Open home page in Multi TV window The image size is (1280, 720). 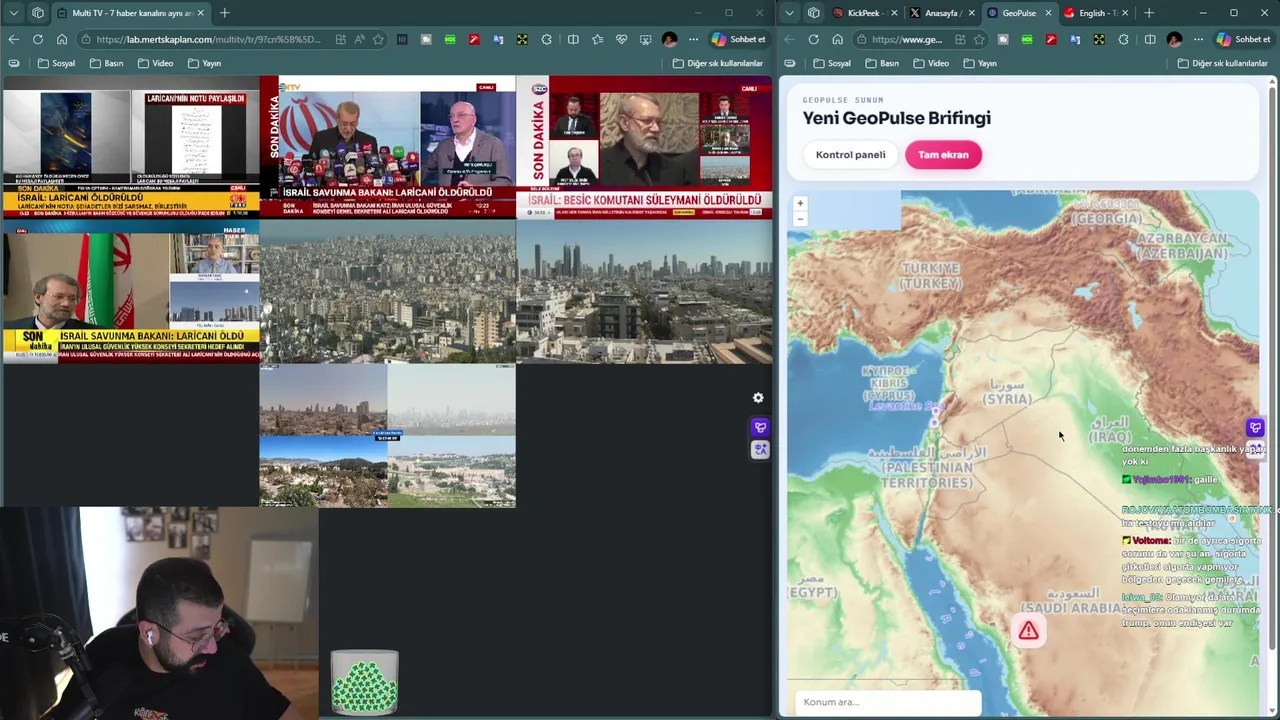pos(61,39)
